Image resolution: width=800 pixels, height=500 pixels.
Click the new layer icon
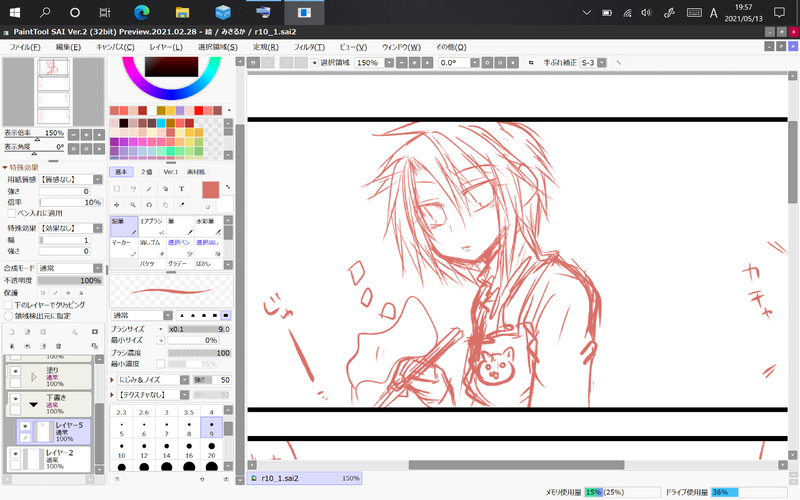pos(12,332)
